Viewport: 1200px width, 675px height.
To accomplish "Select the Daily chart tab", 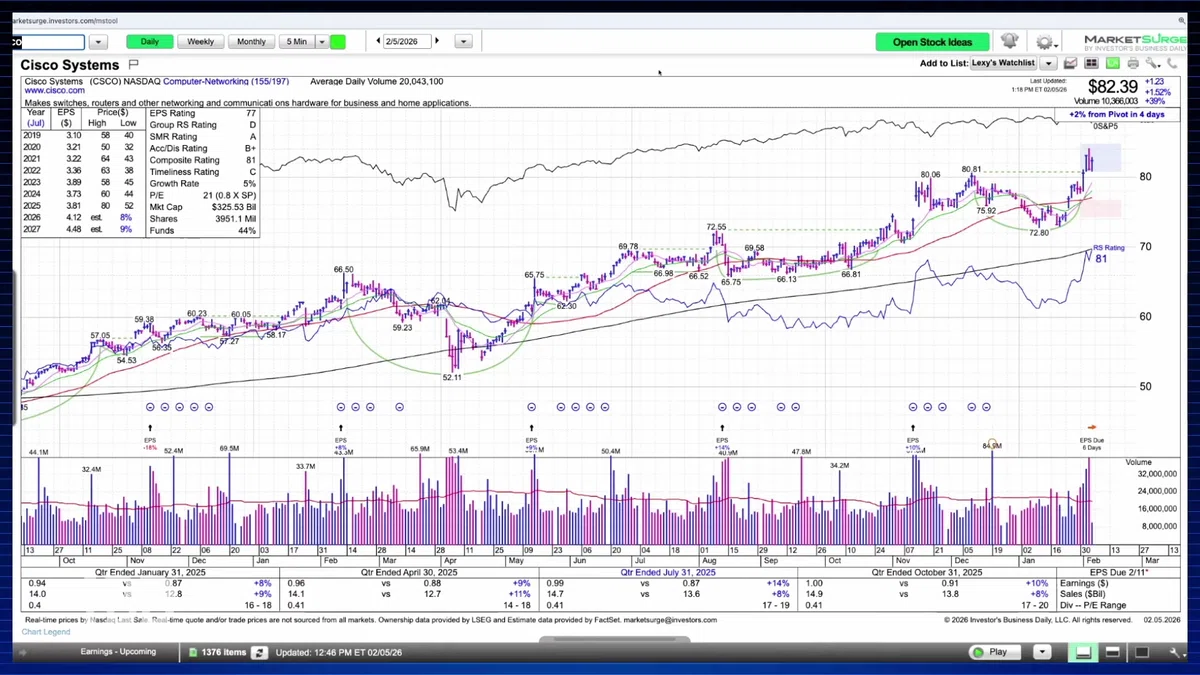I will tap(149, 41).
